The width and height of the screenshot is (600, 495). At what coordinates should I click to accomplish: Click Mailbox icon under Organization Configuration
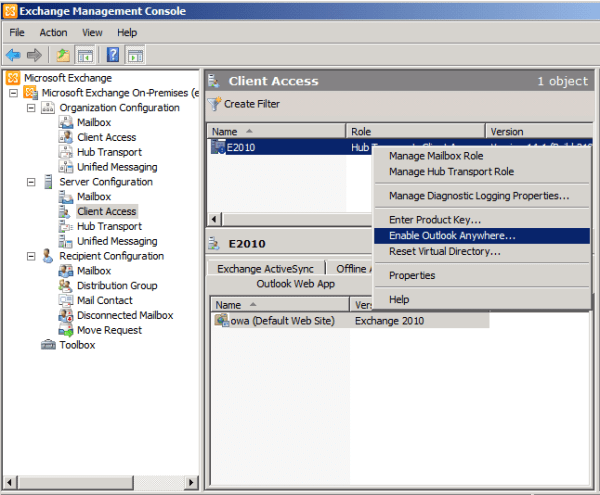[x=66, y=122]
